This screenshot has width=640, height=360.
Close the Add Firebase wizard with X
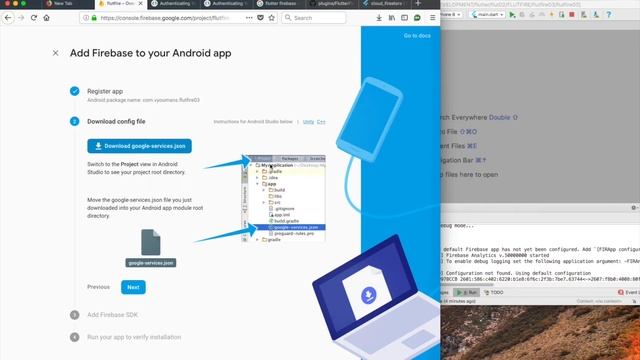coord(56,53)
